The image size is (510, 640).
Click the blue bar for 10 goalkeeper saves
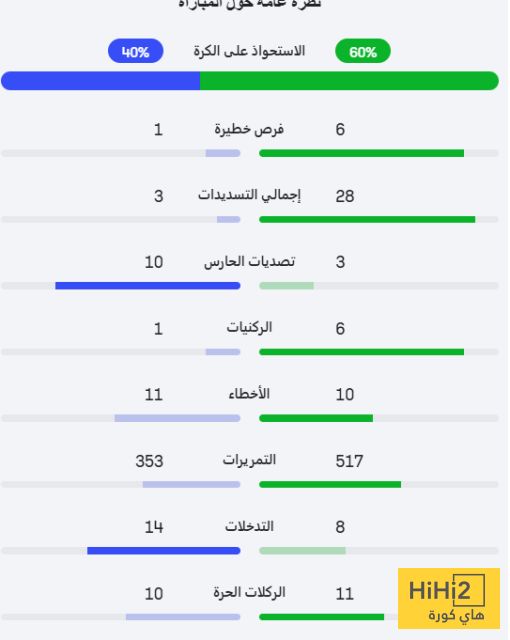pos(148,286)
